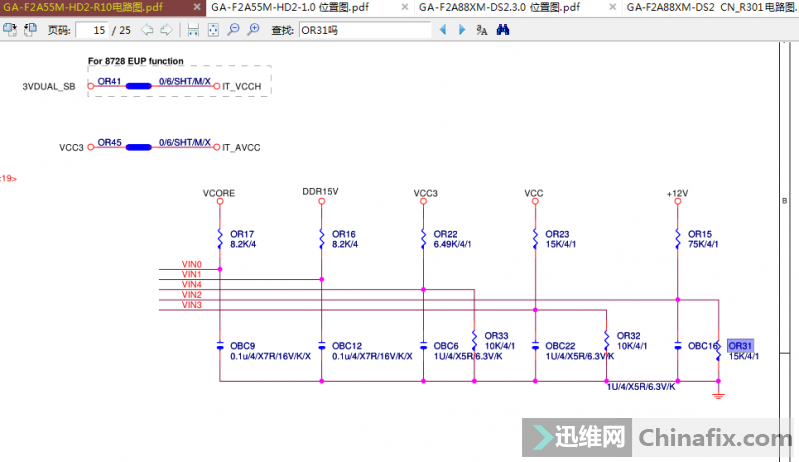Click the OBC12 capacitor label
The width and height of the screenshot is (799, 462).
pos(347,346)
